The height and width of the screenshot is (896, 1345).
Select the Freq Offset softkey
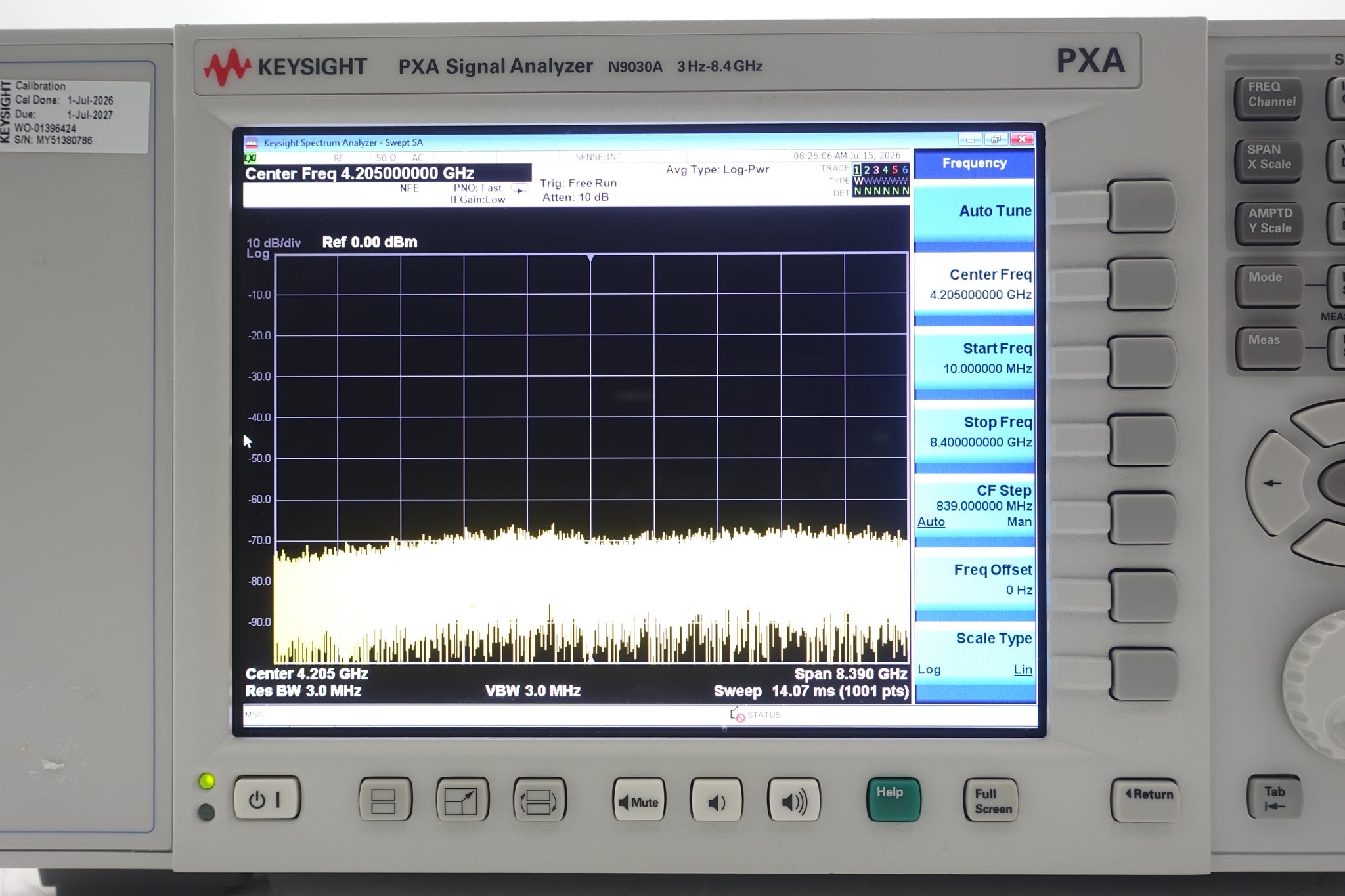click(x=975, y=580)
